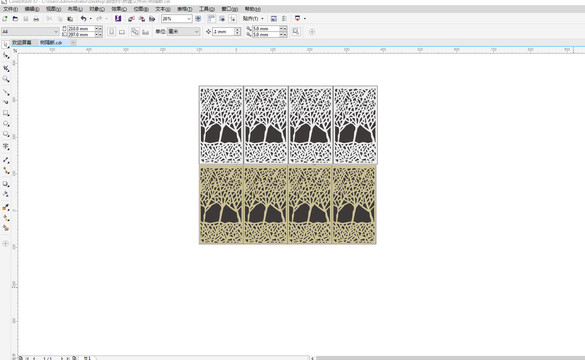
Task: Click the purple Search content icon
Action: (x=118, y=19)
